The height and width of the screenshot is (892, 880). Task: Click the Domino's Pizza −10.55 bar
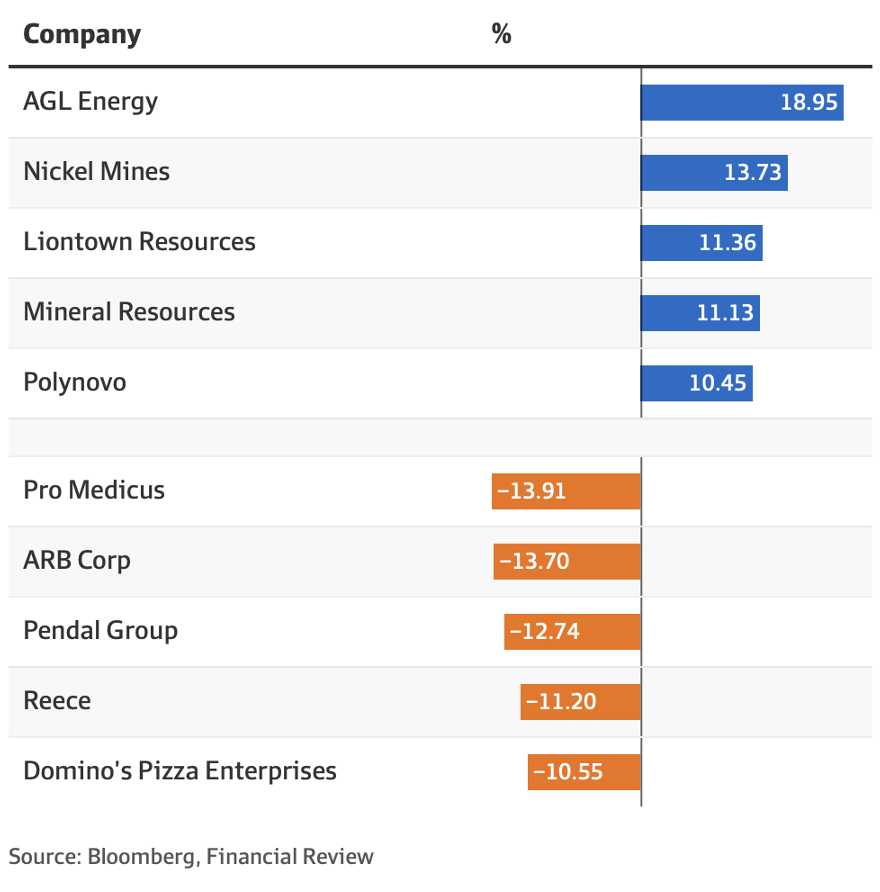click(584, 771)
